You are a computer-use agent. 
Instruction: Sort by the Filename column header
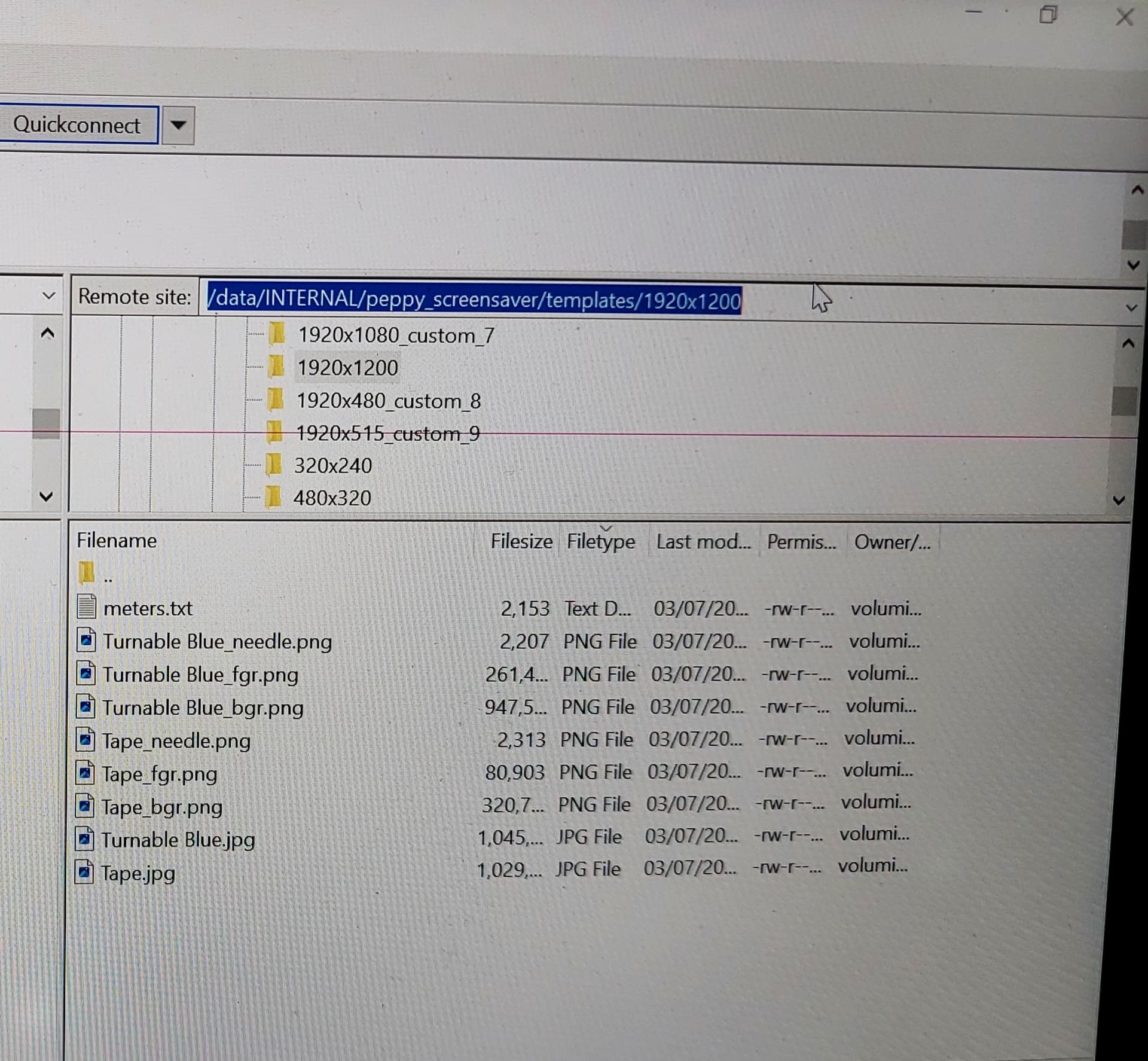point(117,540)
